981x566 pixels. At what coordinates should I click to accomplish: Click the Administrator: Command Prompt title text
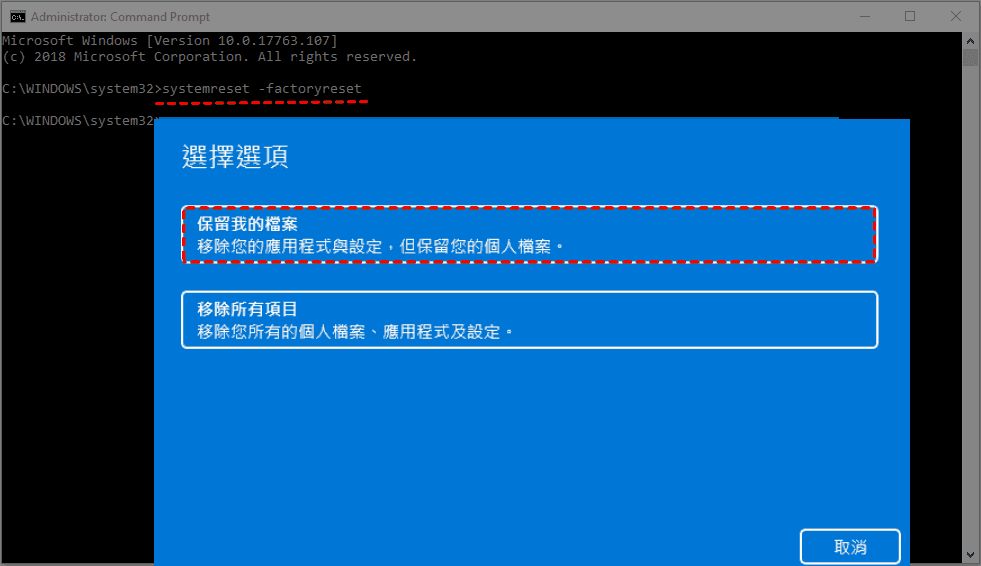pyautogui.click(x=120, y=17)
